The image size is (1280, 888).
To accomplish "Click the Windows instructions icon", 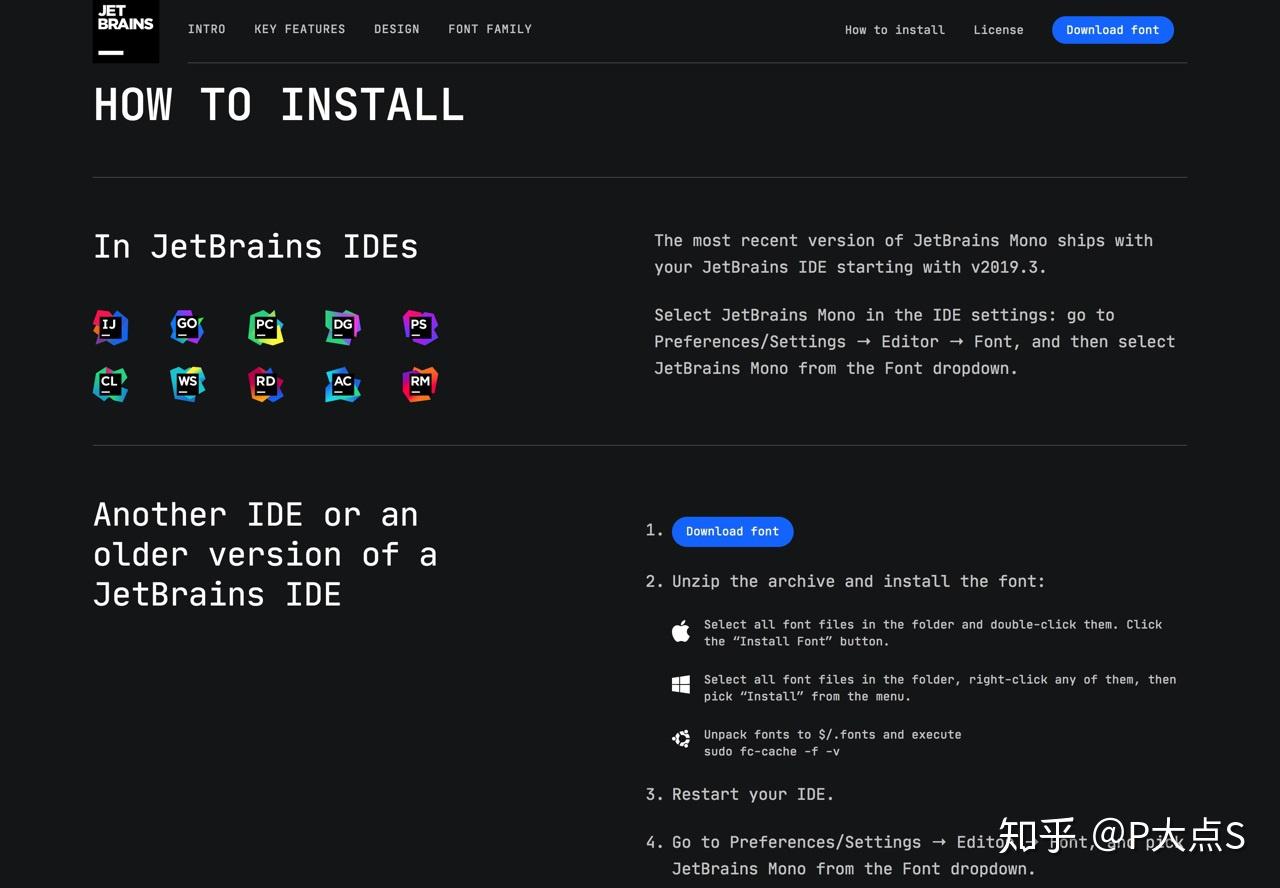I will [x=681, y=685].
